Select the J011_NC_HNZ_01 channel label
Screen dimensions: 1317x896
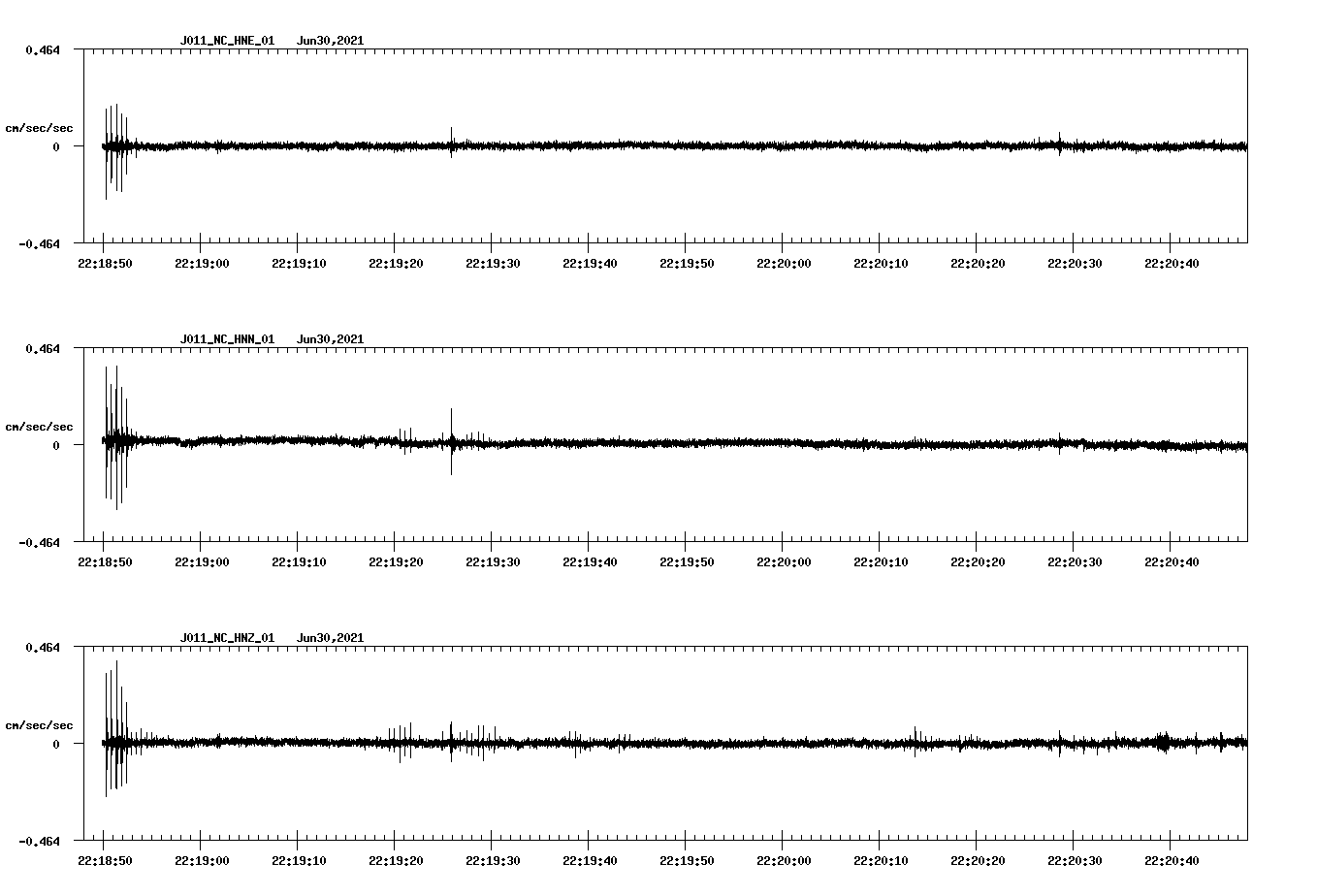tap(226, 637)
